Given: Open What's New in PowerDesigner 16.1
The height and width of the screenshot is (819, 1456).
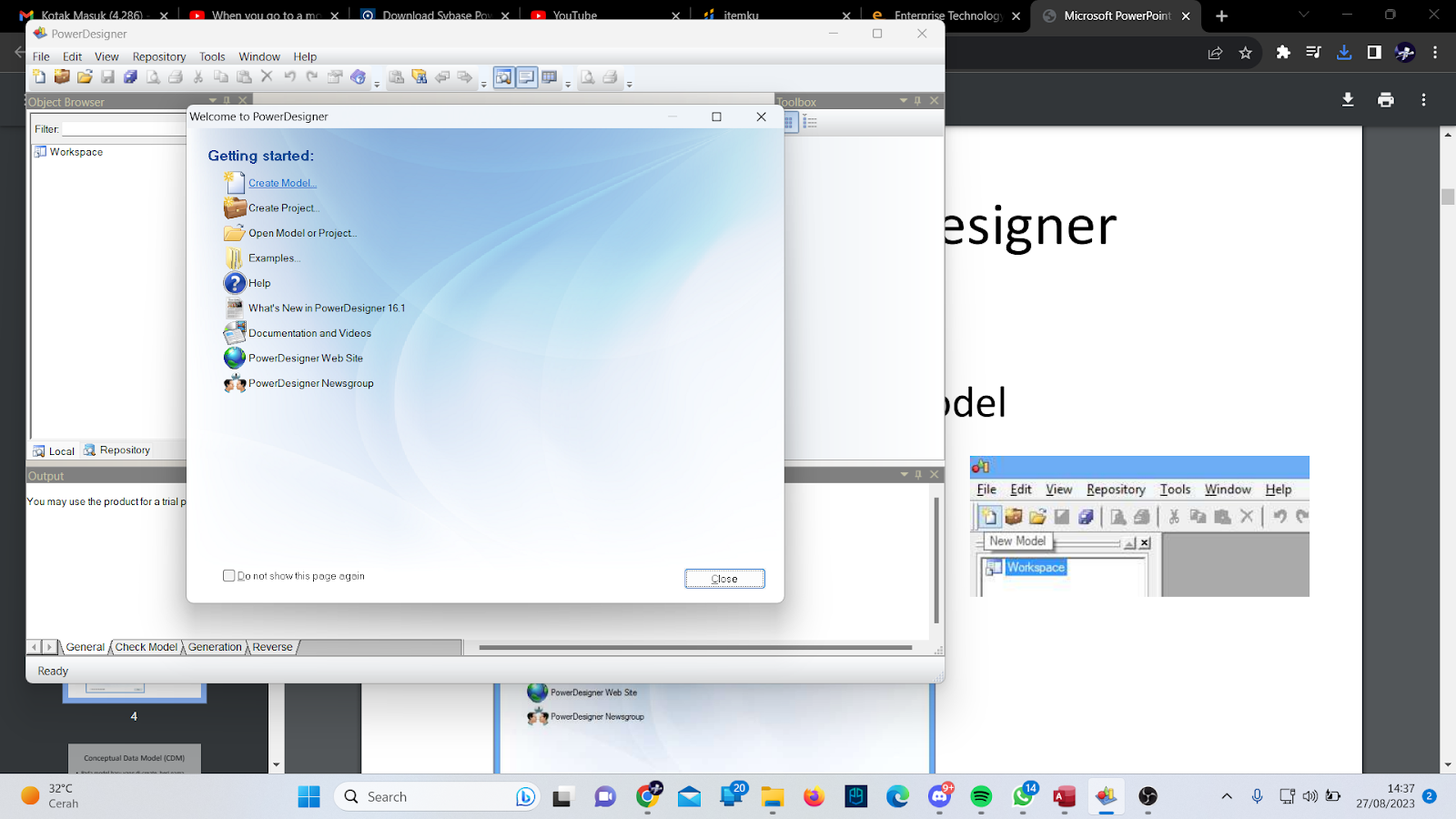Looking at the screenshot, I should pos(327,308).
